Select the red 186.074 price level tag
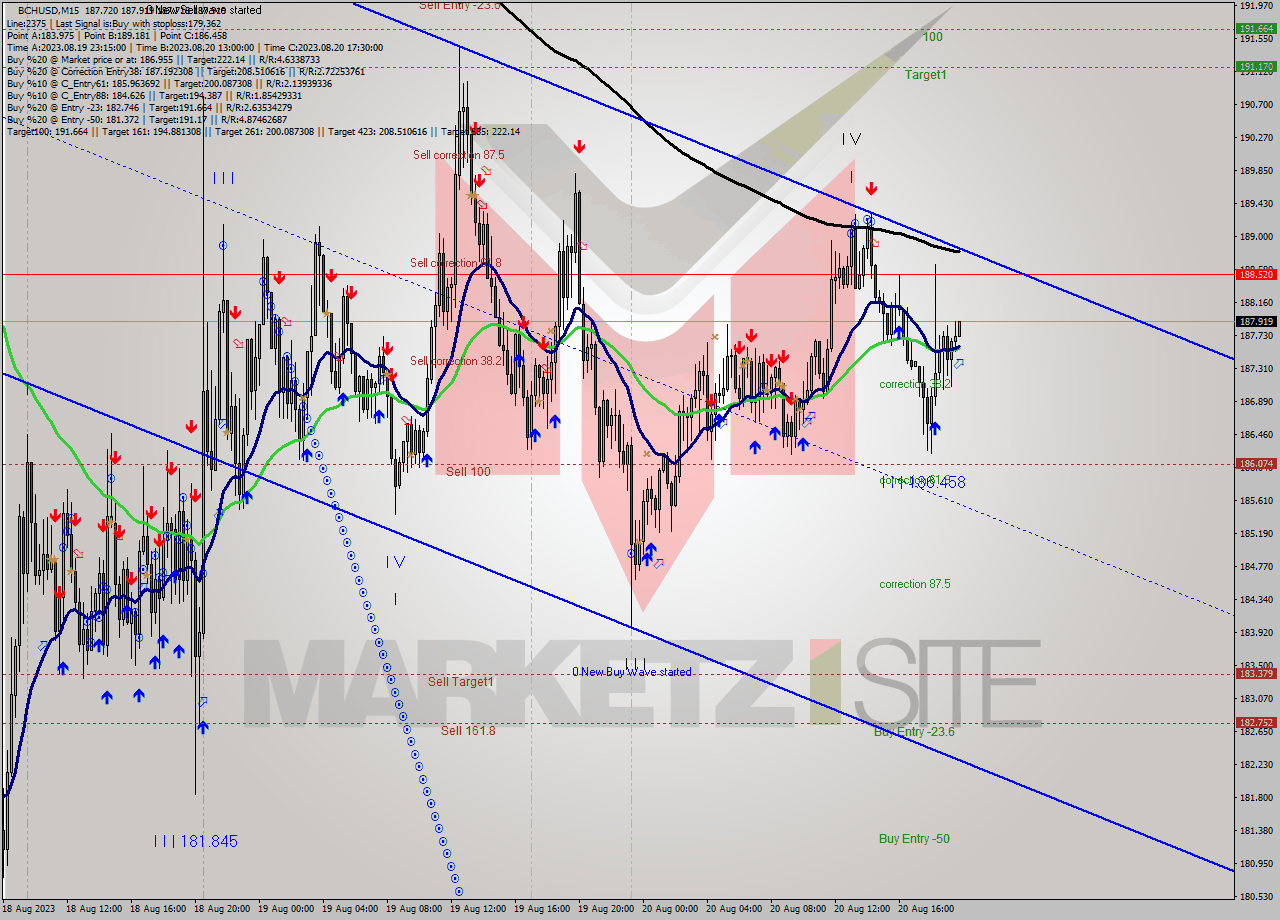Image resolution: width=1280 pixels, height=920 pixels. (1257, 464)
